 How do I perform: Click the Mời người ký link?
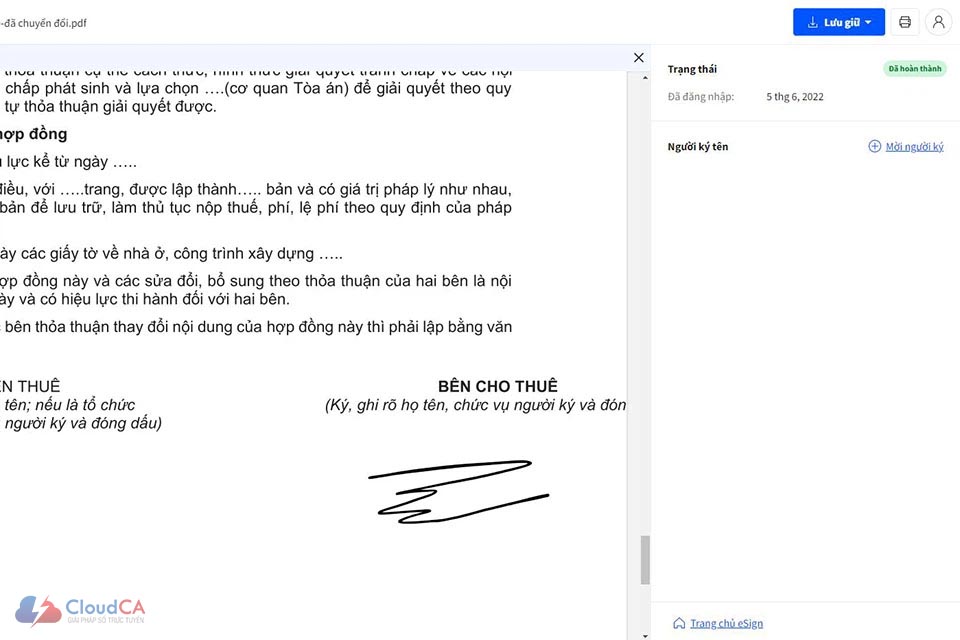coord(914,146)
